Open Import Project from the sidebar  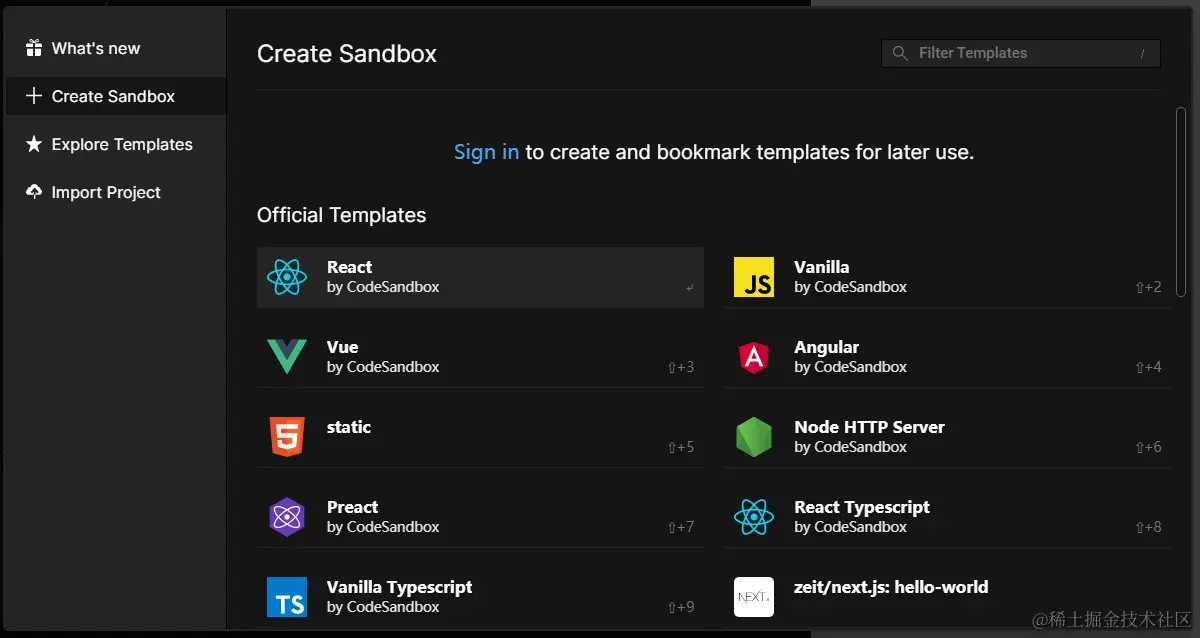point(106,192)
